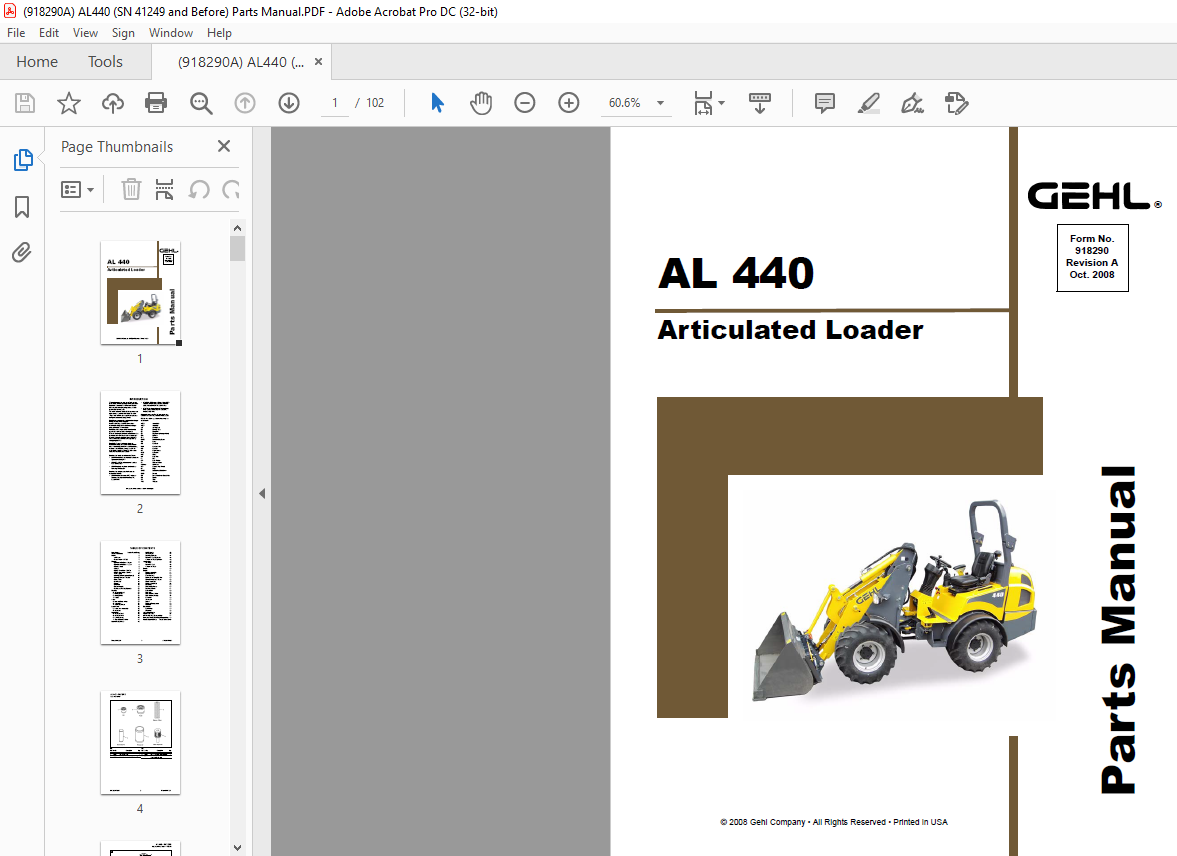Activate the Hand pan tool
The width and height of the screenshot is (1177, 856).
(x=480, y=103)
